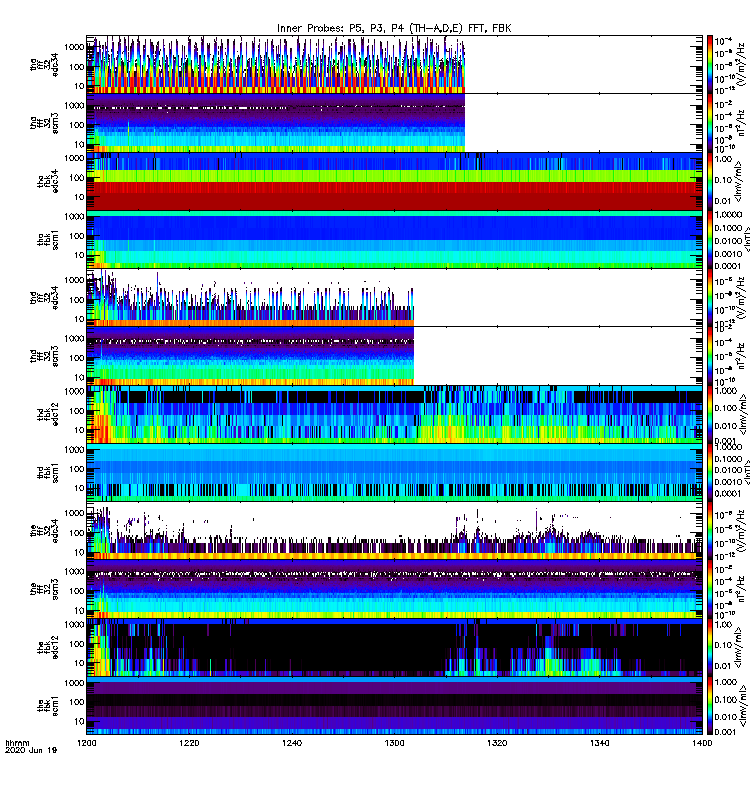The height and width of the screenshot is (800, 750).
Task: Select the 'tha fbk scm1' axis label
Action: click(x=48, y=240)
